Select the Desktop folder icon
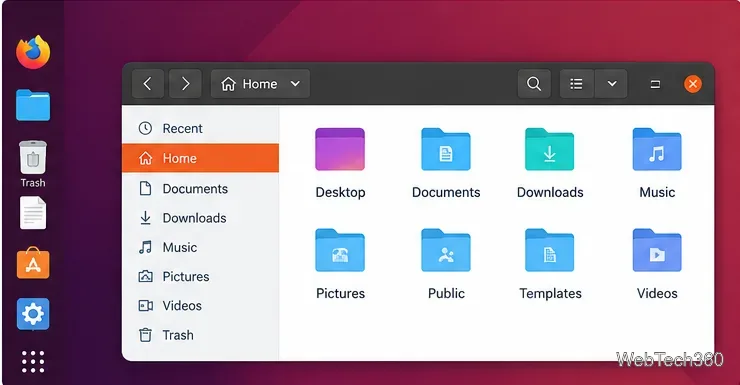The width and height of the screenshot is (740, 385). (340, 149)
